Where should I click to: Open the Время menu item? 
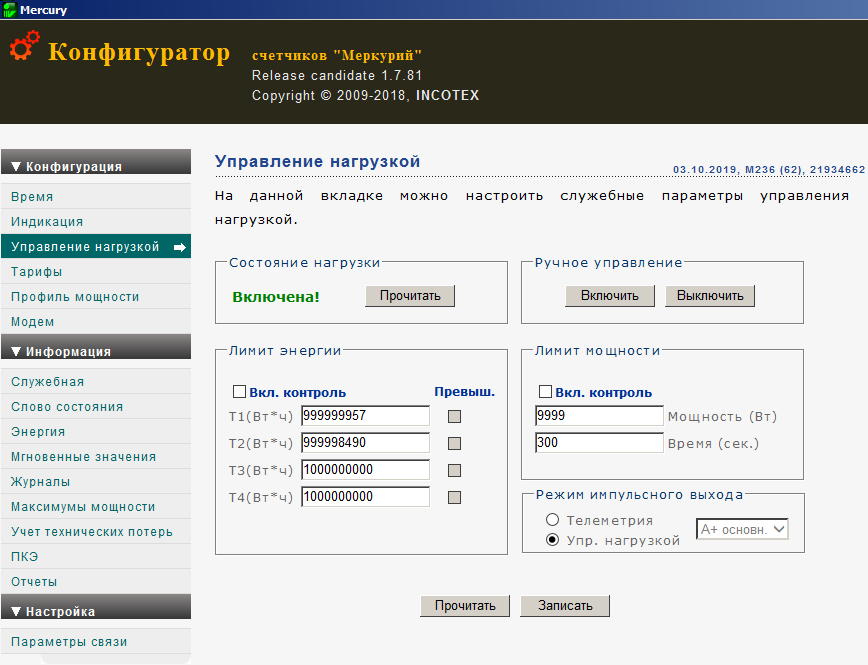click(96, 197)
